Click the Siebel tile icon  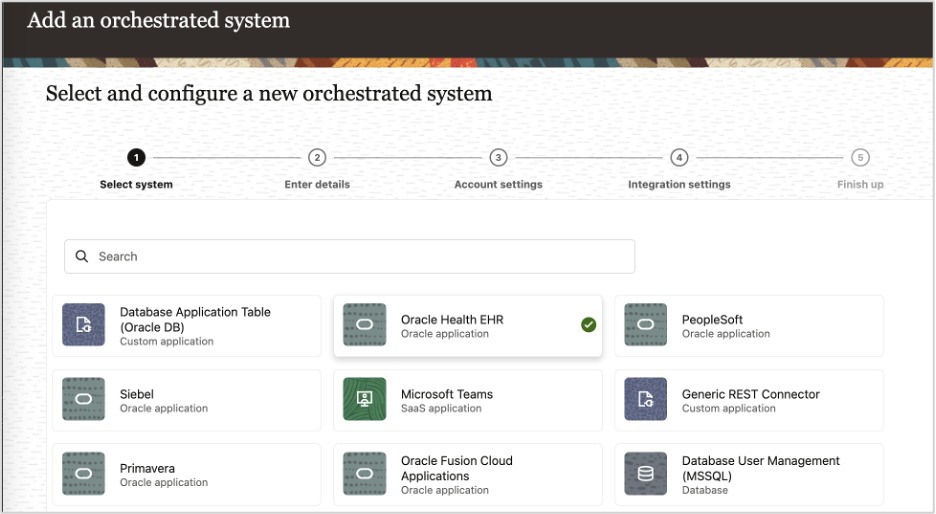point(84,399)
